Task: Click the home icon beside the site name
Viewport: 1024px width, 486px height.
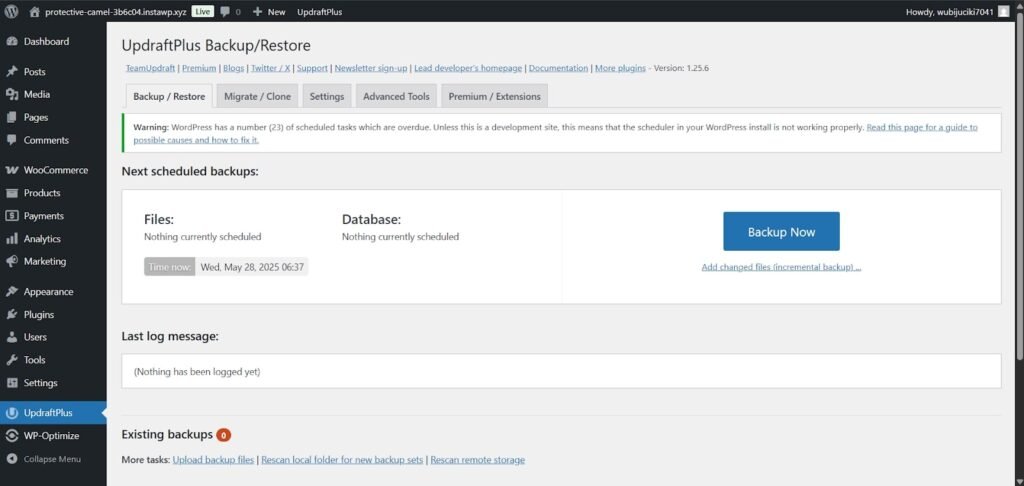Action: [35, 11]
